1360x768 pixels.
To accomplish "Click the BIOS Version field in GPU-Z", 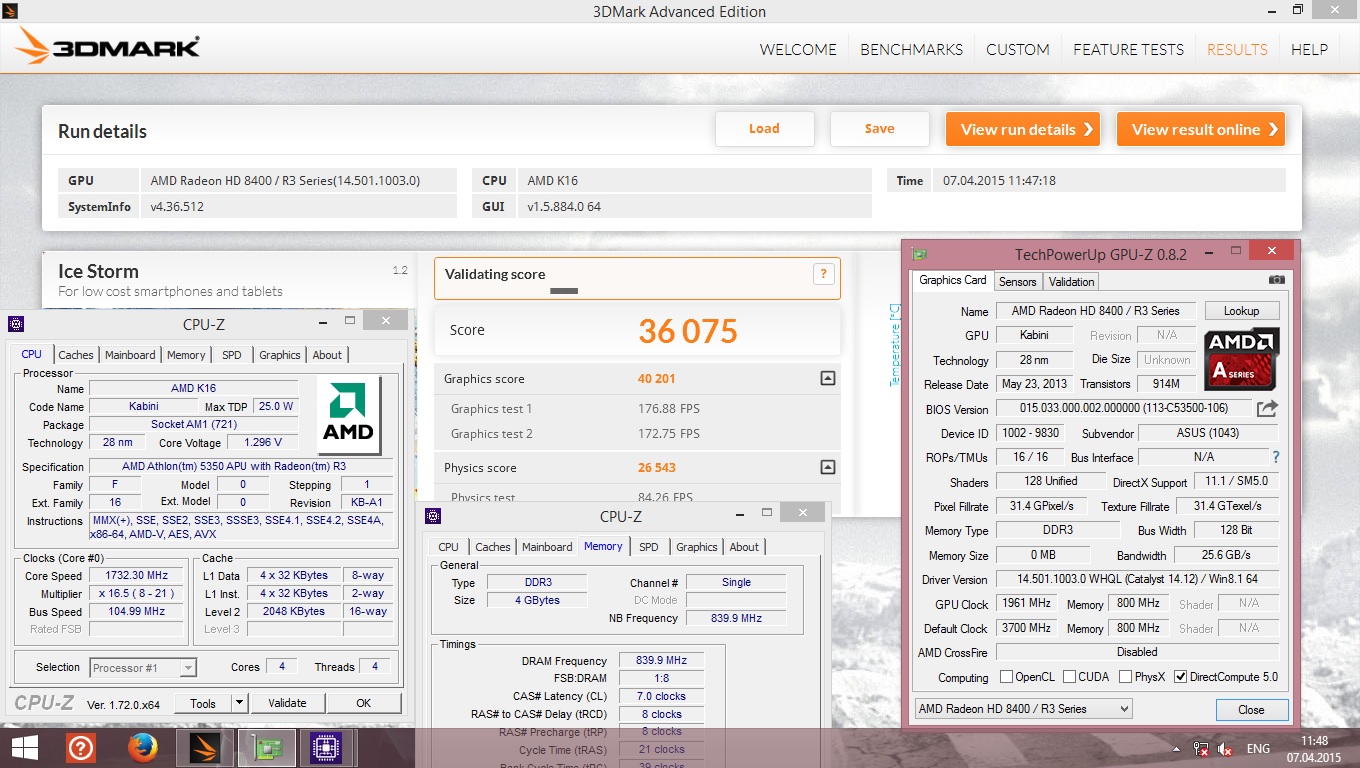I will (x=1124, y=409).
